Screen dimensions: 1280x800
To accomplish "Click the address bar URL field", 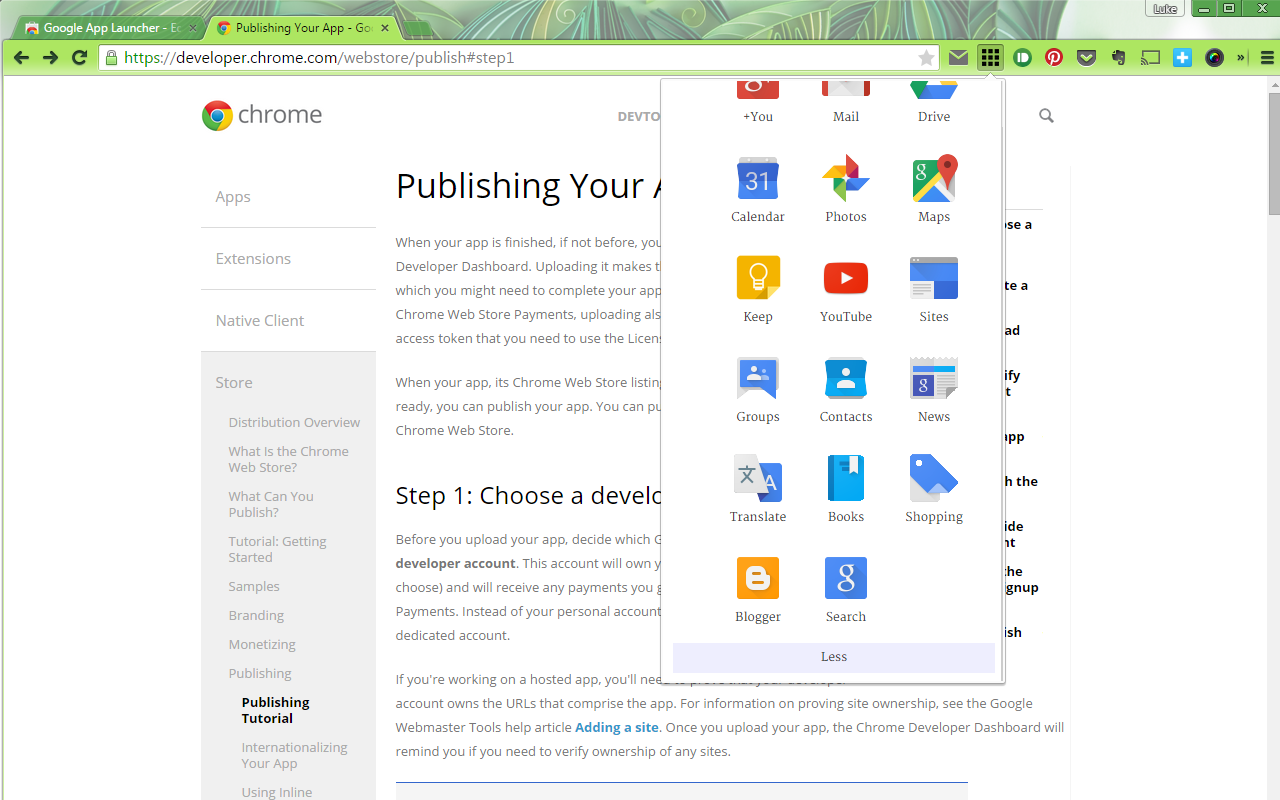I will 520,58.
